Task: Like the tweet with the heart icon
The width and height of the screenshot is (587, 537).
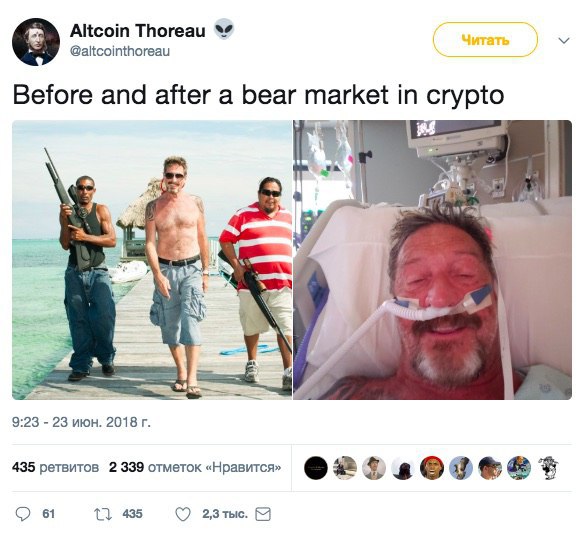Action: coord(183,514)
